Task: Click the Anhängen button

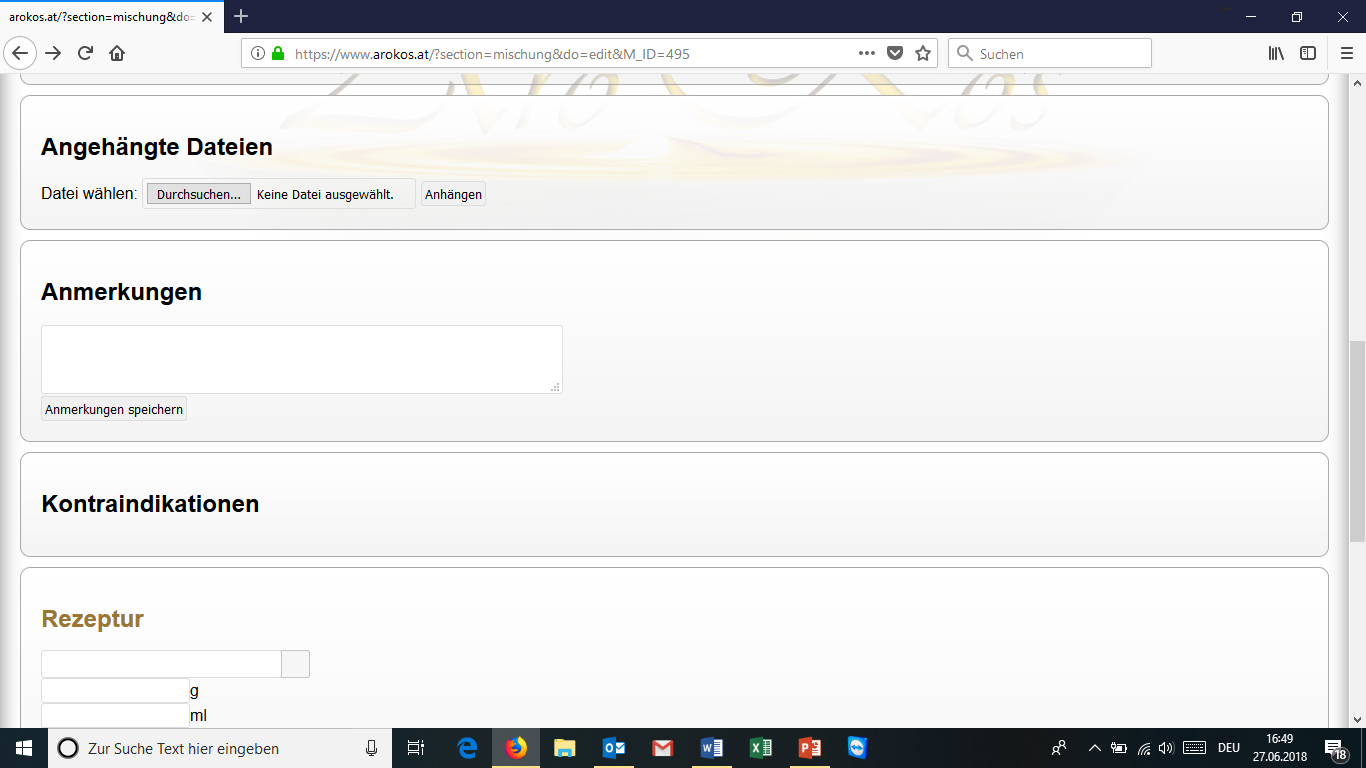Action: coord(453,194)
